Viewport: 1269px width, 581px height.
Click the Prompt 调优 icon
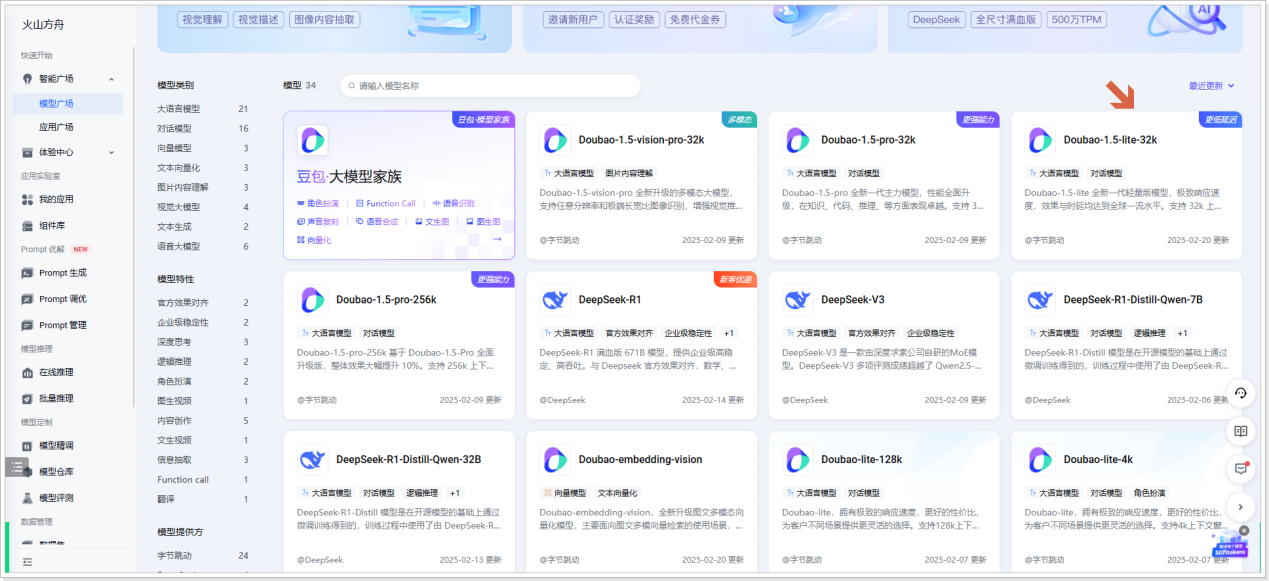[27, 298]
